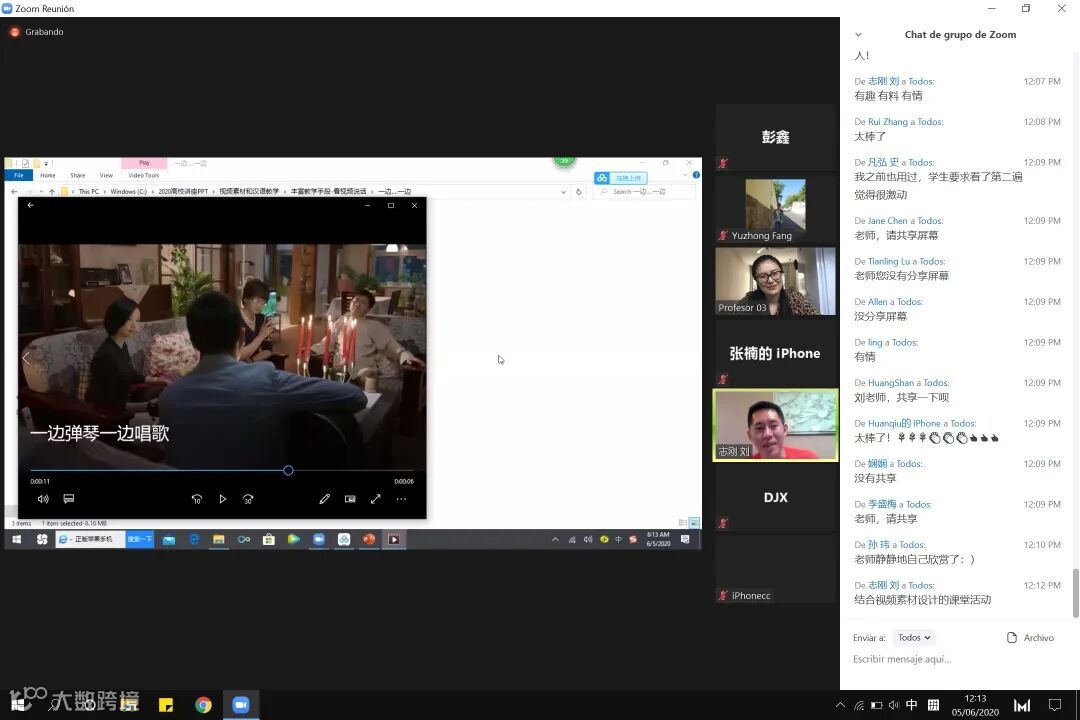Open the Home tab in shared Explorer
The width and height of the screenshot is (1080, 720).
tap(48, 175)
